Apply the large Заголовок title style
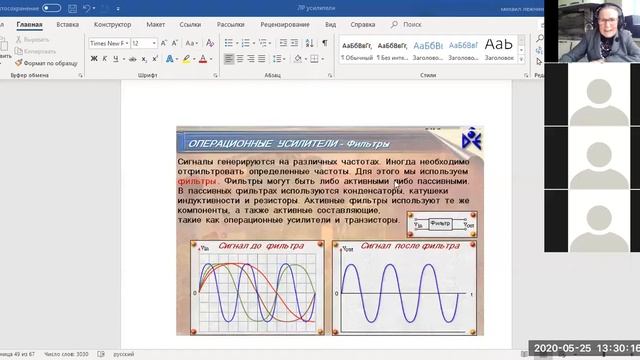 (x=499, y=50)
